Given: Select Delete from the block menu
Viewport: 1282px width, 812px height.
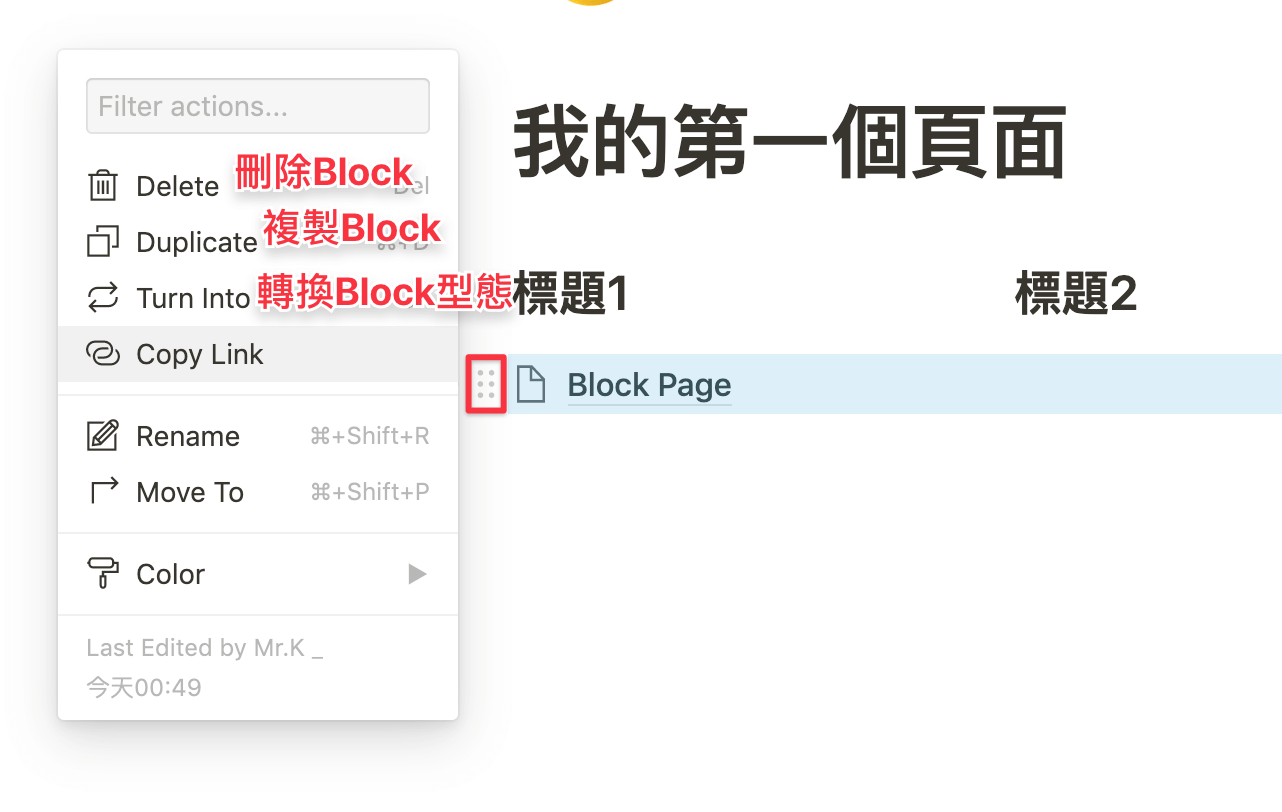Looking at the screenshot, I should pos(177,187).
